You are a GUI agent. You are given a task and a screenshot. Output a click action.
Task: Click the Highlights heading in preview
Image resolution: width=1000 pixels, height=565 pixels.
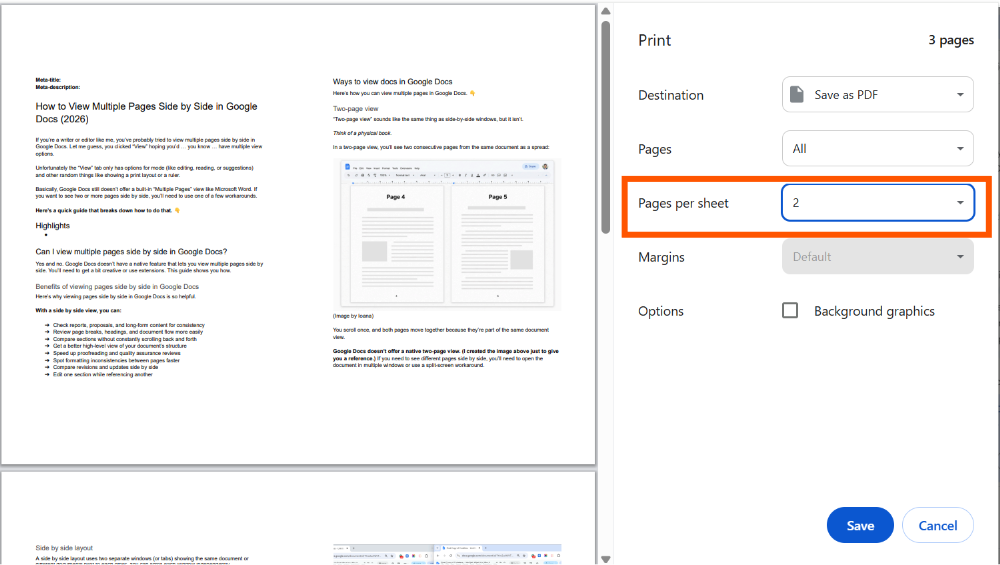pyautogui.click(x=52, y=226)
